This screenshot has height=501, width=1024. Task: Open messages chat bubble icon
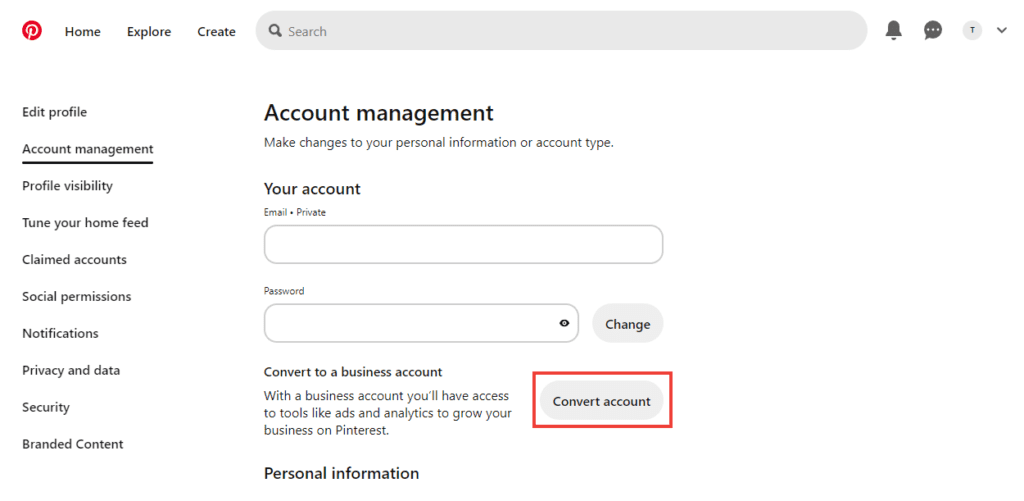933,31
